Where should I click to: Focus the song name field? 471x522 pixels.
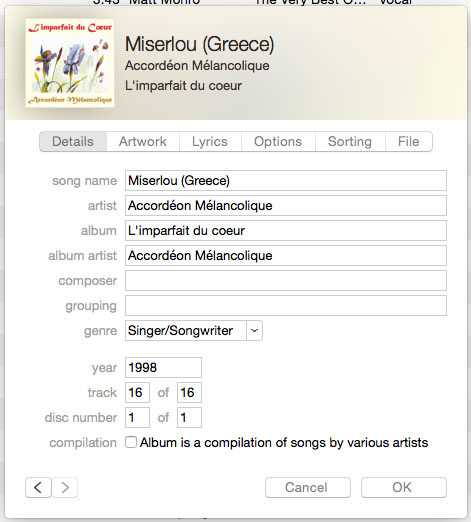pos(286,180)
